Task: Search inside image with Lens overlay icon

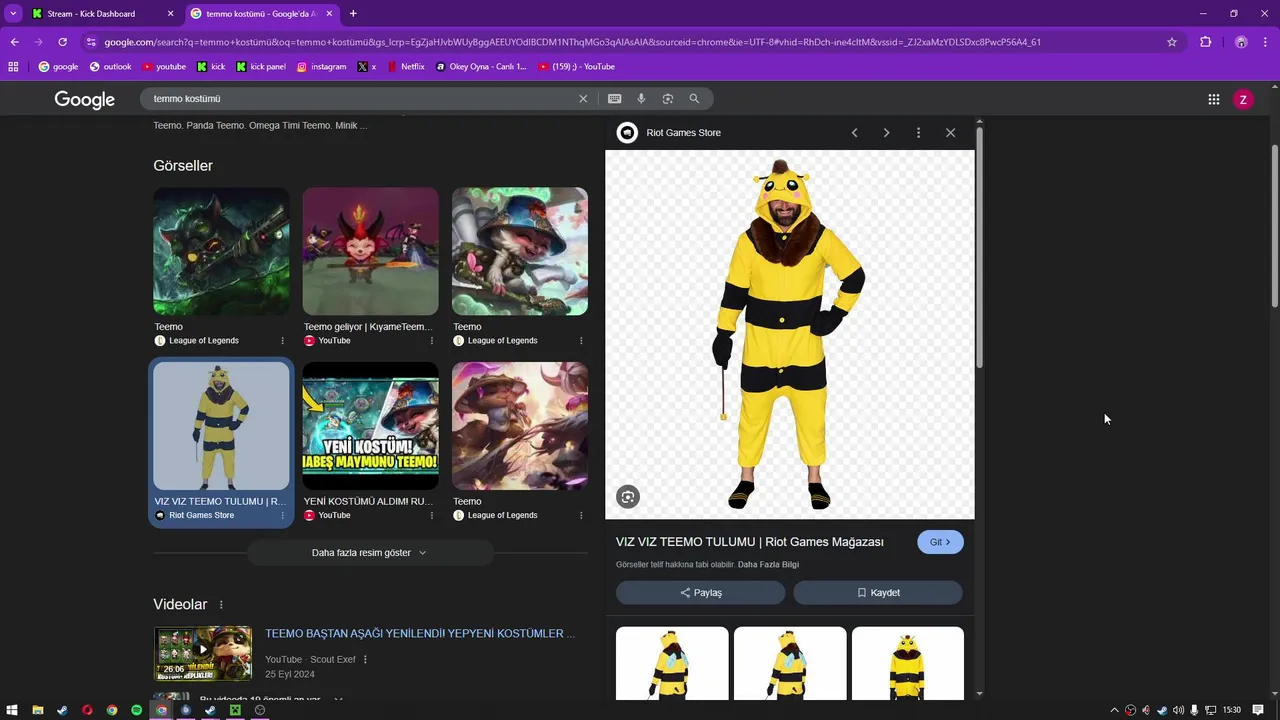Action: click(628, 497)
